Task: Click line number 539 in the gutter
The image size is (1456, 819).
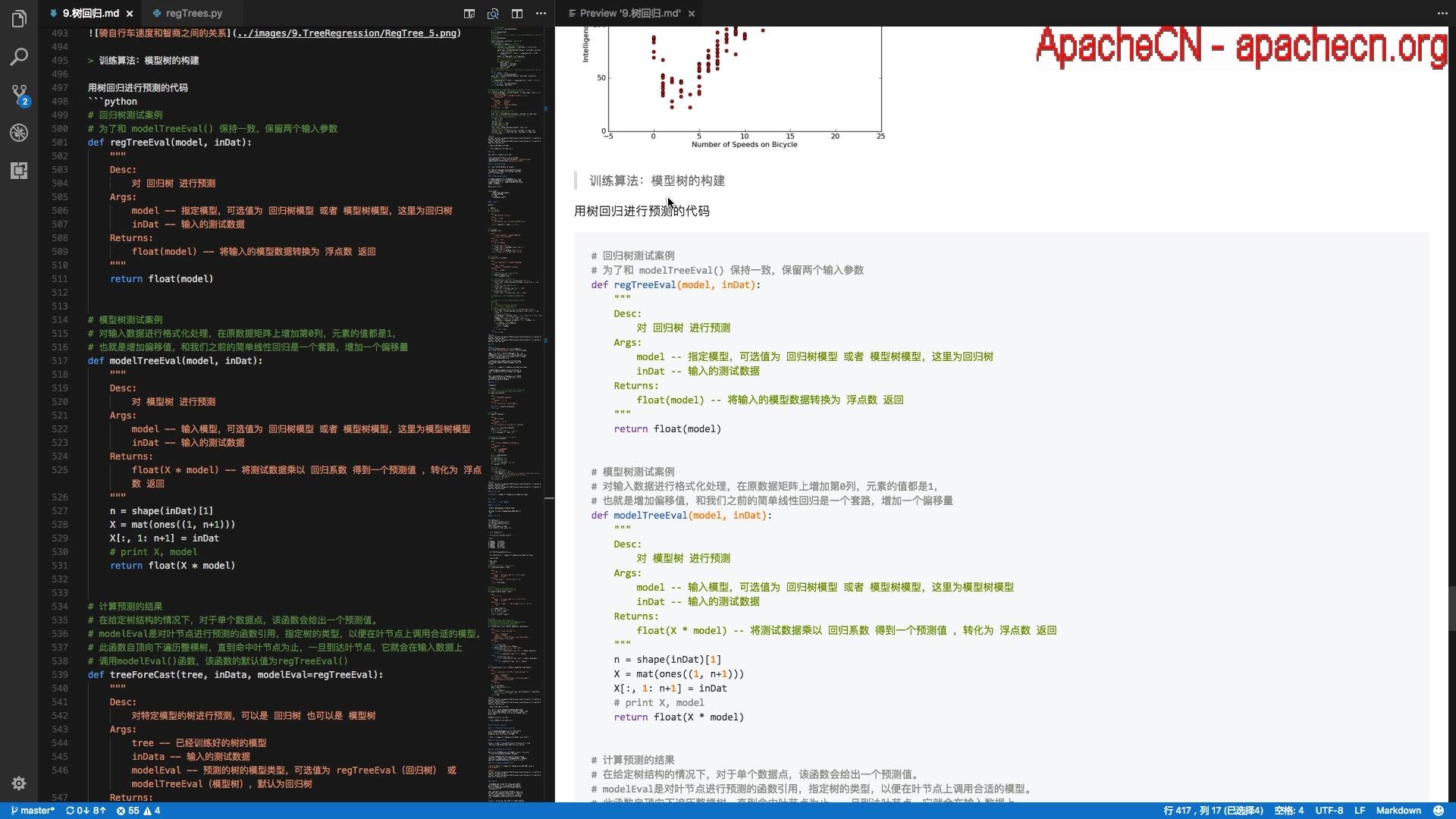Action: tap(59, 675)
